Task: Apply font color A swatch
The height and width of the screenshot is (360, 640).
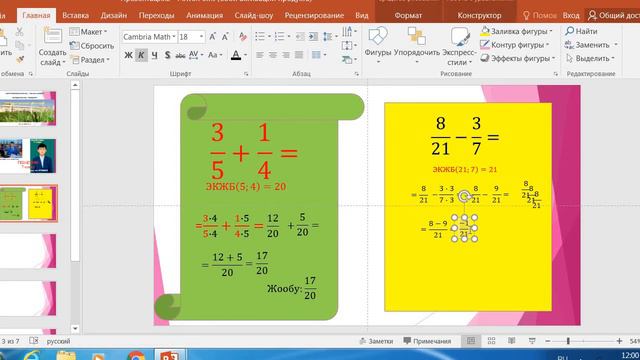Action: pos(236,55)
